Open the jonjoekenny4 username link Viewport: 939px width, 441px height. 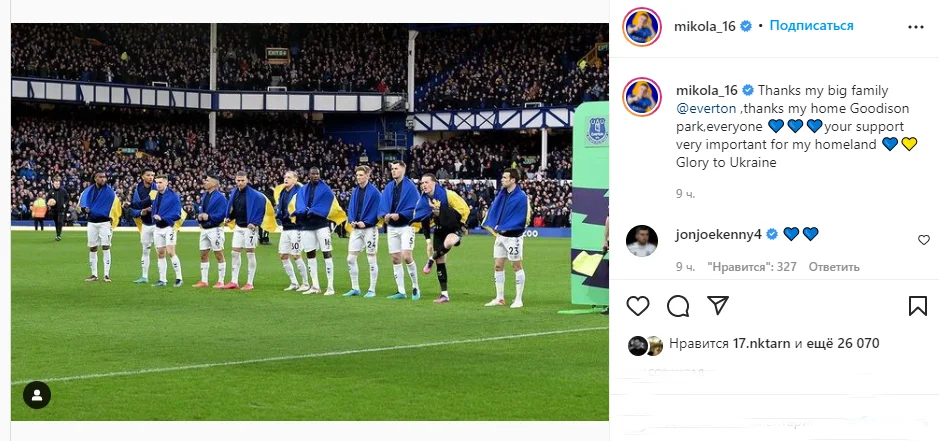[716, 234]
